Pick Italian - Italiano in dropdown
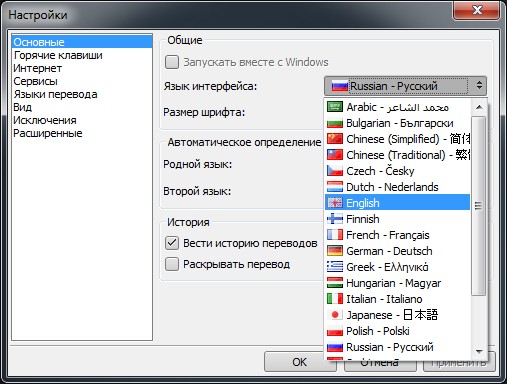Image resolution: width=507 pixels, height=384 pixels. 397,299
